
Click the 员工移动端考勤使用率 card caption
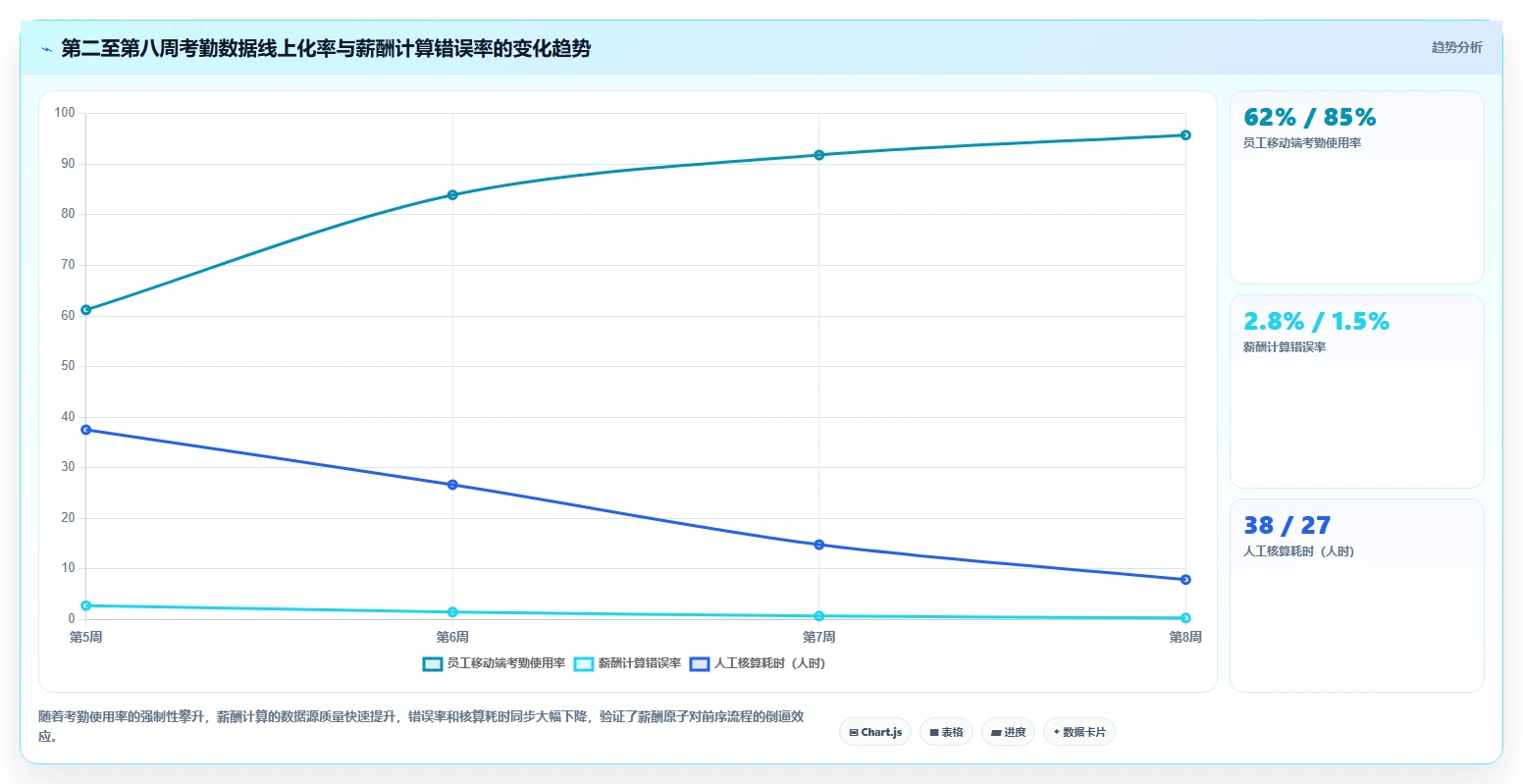pos(1302,143)
